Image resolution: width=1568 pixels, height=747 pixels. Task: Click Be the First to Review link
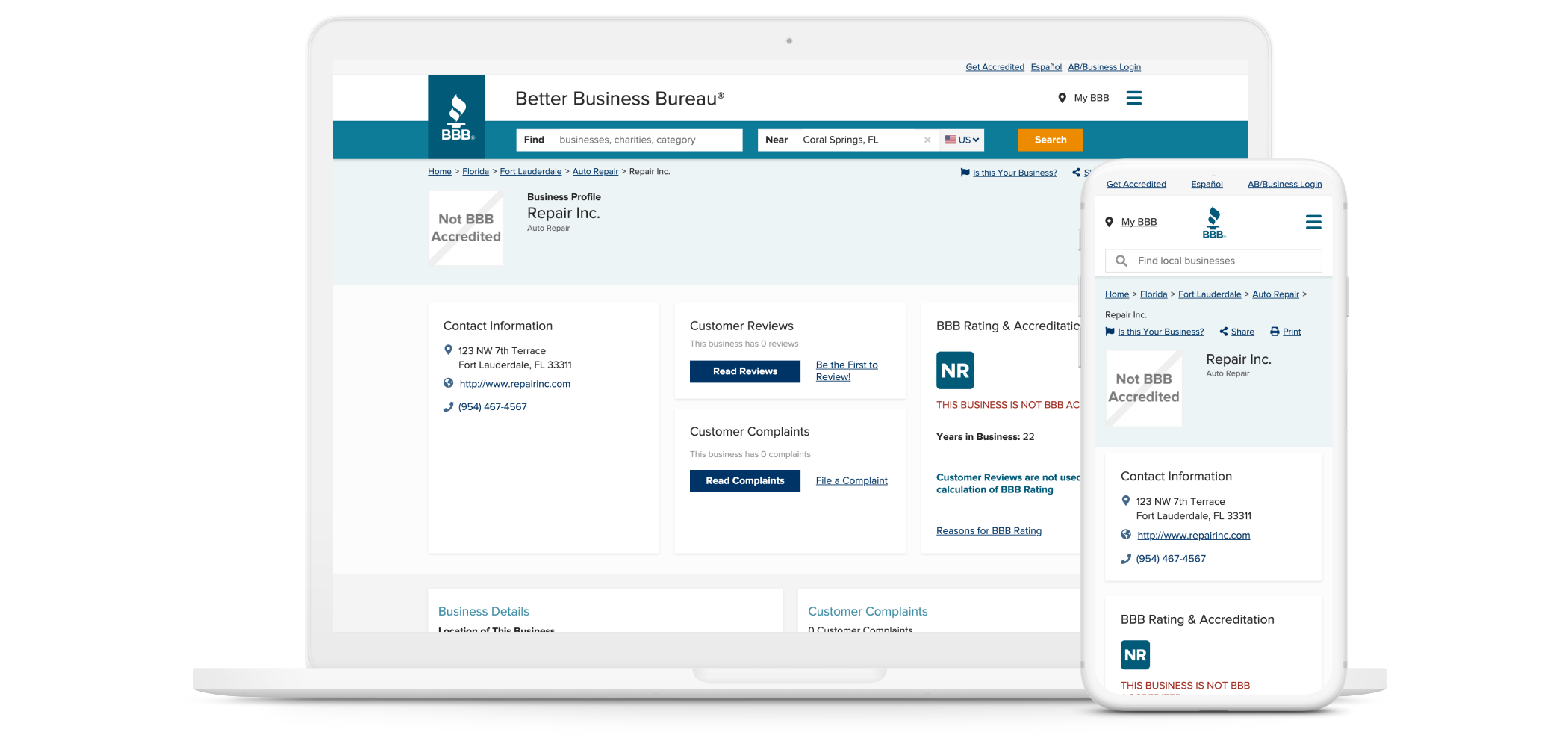[847, 371]
